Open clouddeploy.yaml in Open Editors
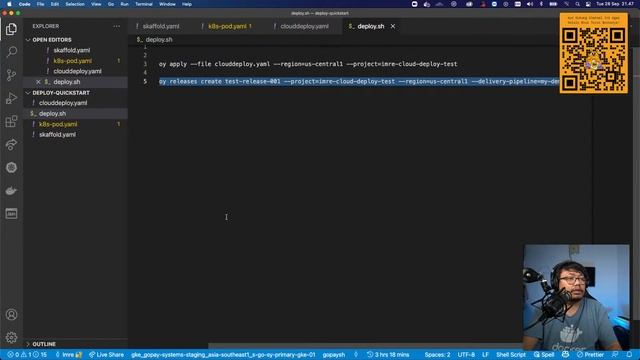The image size is (640, 360). (x=77, y=71)
